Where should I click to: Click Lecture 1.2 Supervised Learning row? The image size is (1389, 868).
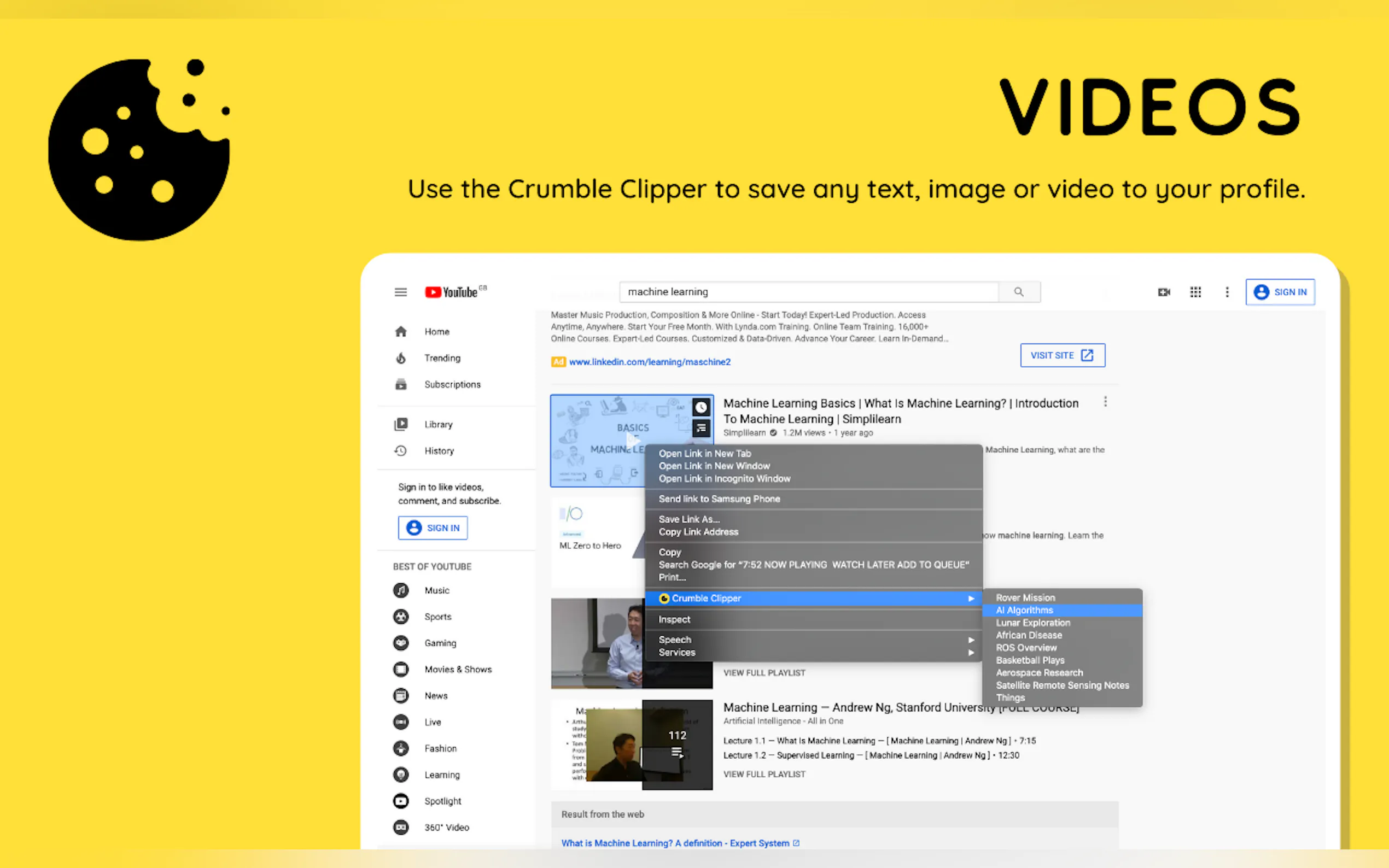(x=871, y=755)
